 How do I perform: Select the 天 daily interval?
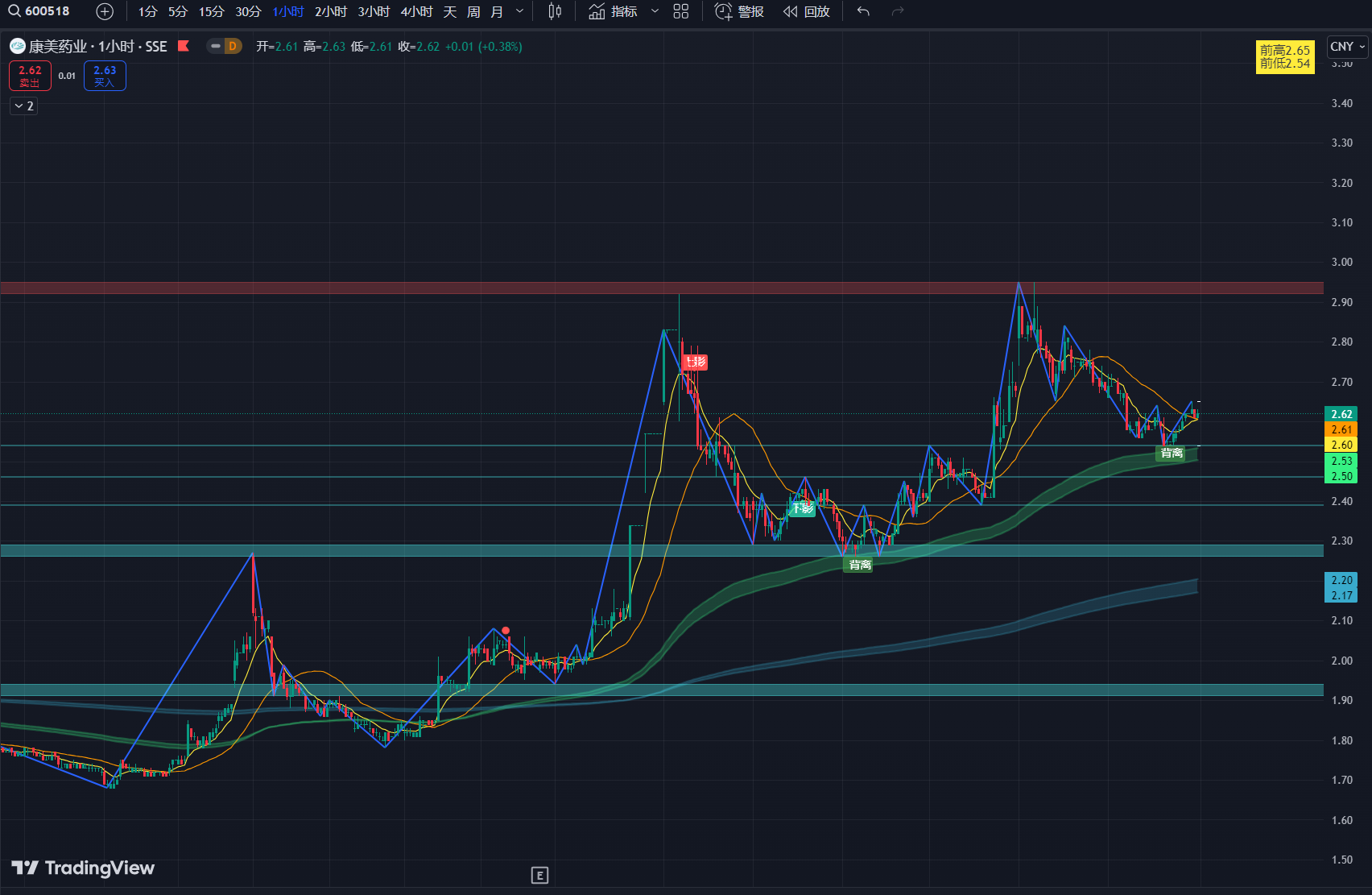click(x=450, y=11)
